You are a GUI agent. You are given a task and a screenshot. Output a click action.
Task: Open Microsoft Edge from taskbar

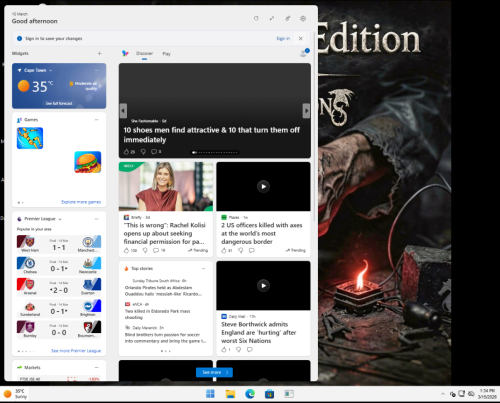(x=250, y=394)
